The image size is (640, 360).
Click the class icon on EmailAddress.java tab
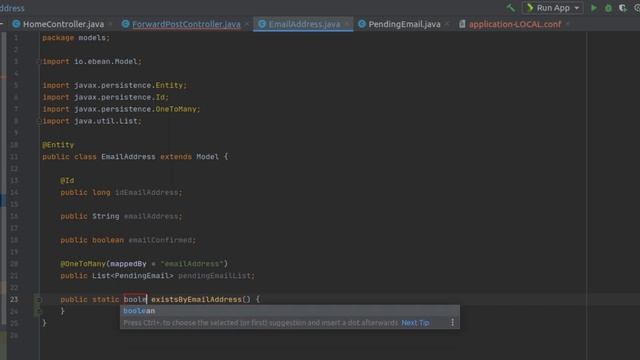pos(262,24)
